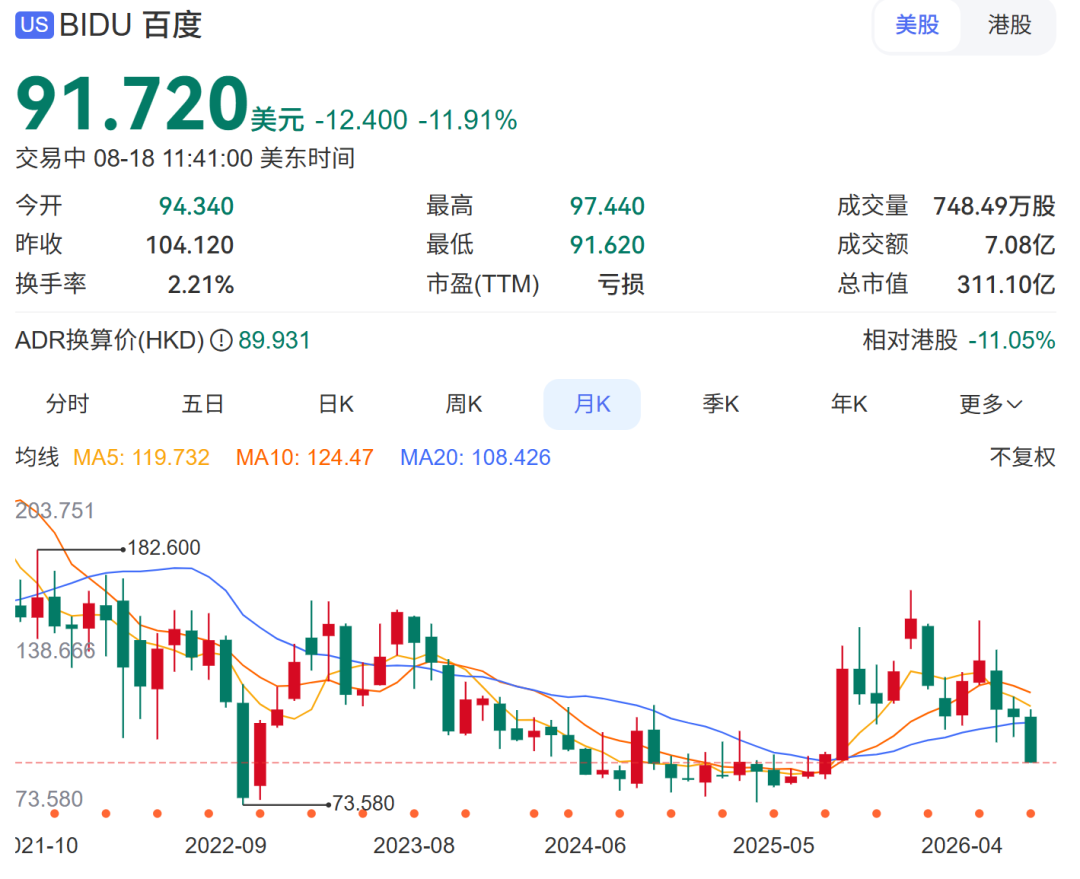
Task: Click the current price 91.720
Action: (x=132, y=104)
